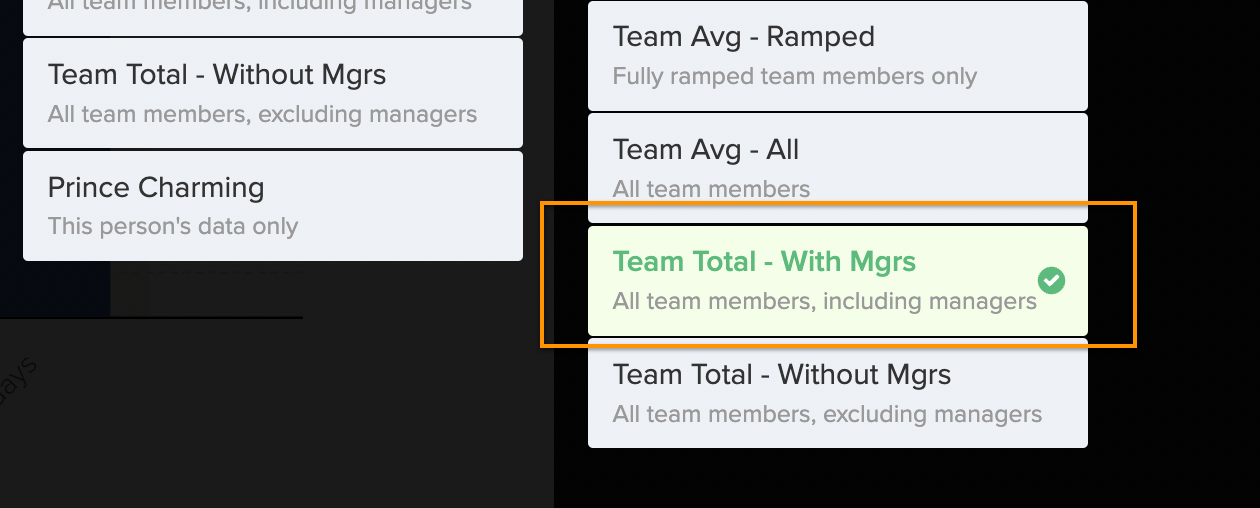Click "This person's data only" subtitle

point(173,227)
